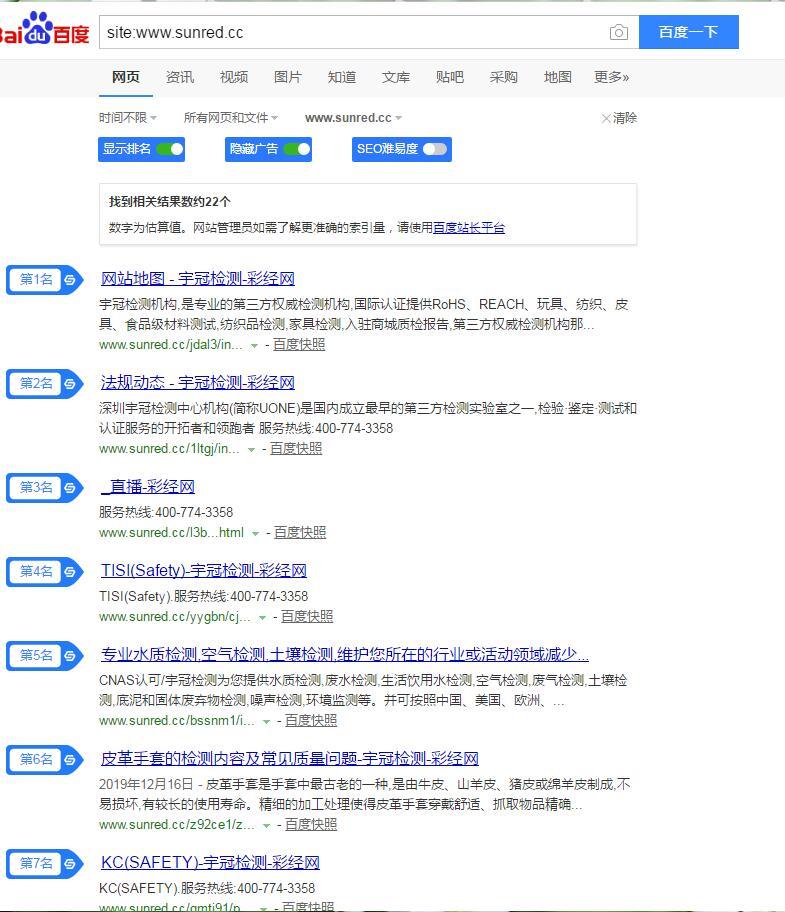This screenshot has width=785, height=912.
Task: Click the link icon beside rank 第1名
Action: (x=70, y=280)
